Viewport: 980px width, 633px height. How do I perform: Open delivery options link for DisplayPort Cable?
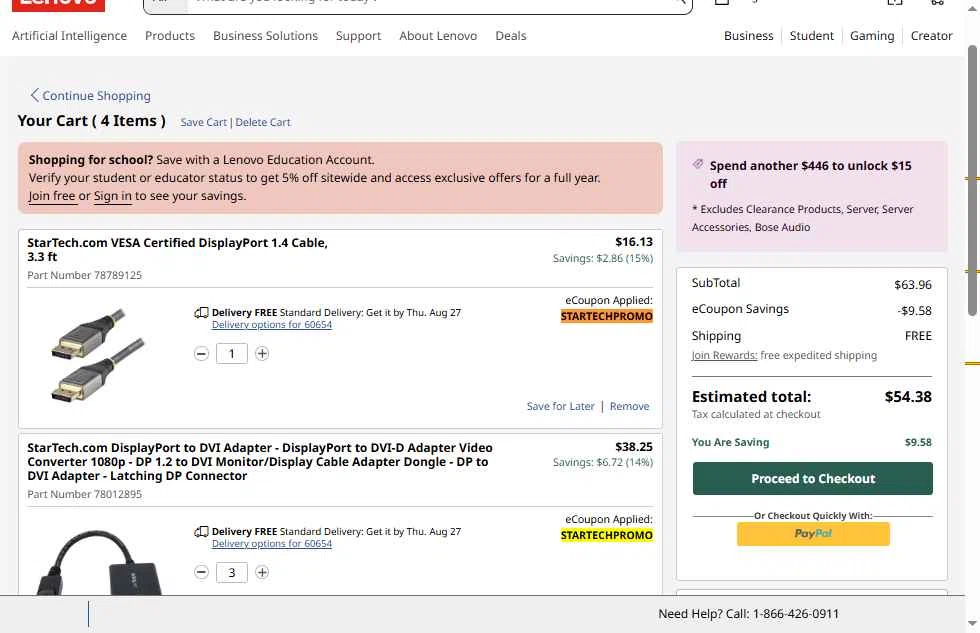click(272, 325)
